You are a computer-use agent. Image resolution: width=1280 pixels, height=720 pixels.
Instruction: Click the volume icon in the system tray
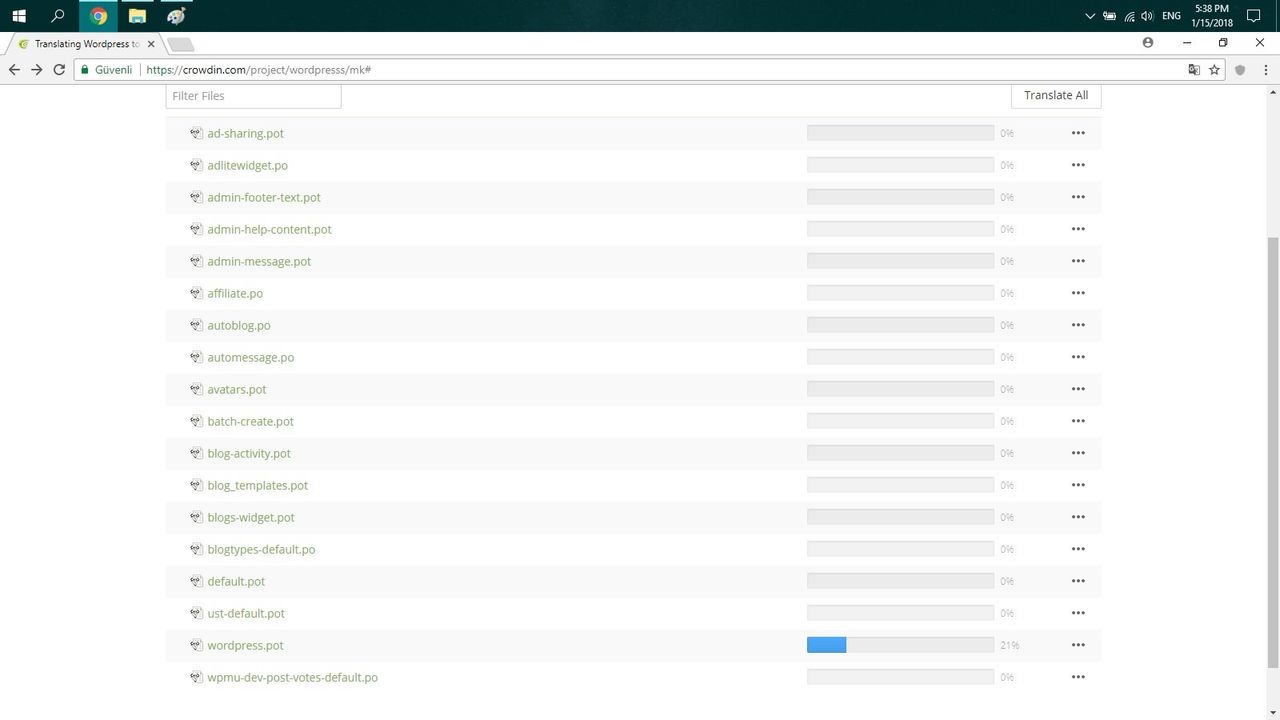click(1147, 16)
